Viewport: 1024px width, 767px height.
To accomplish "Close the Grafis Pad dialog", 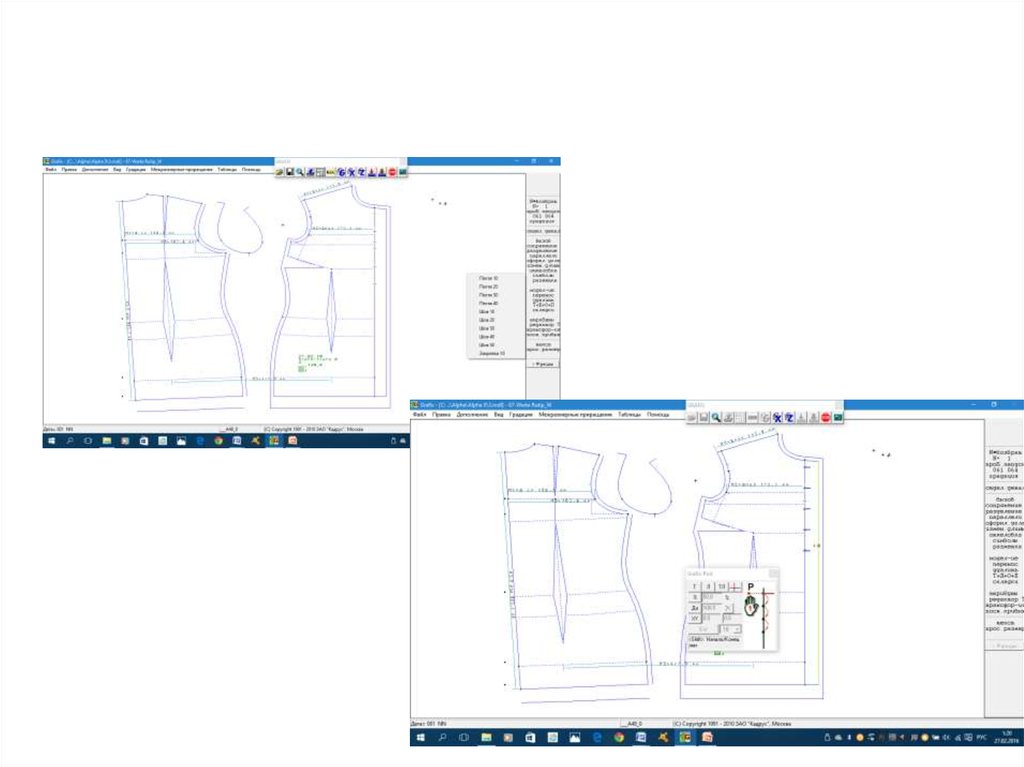I will click(774, 574).
